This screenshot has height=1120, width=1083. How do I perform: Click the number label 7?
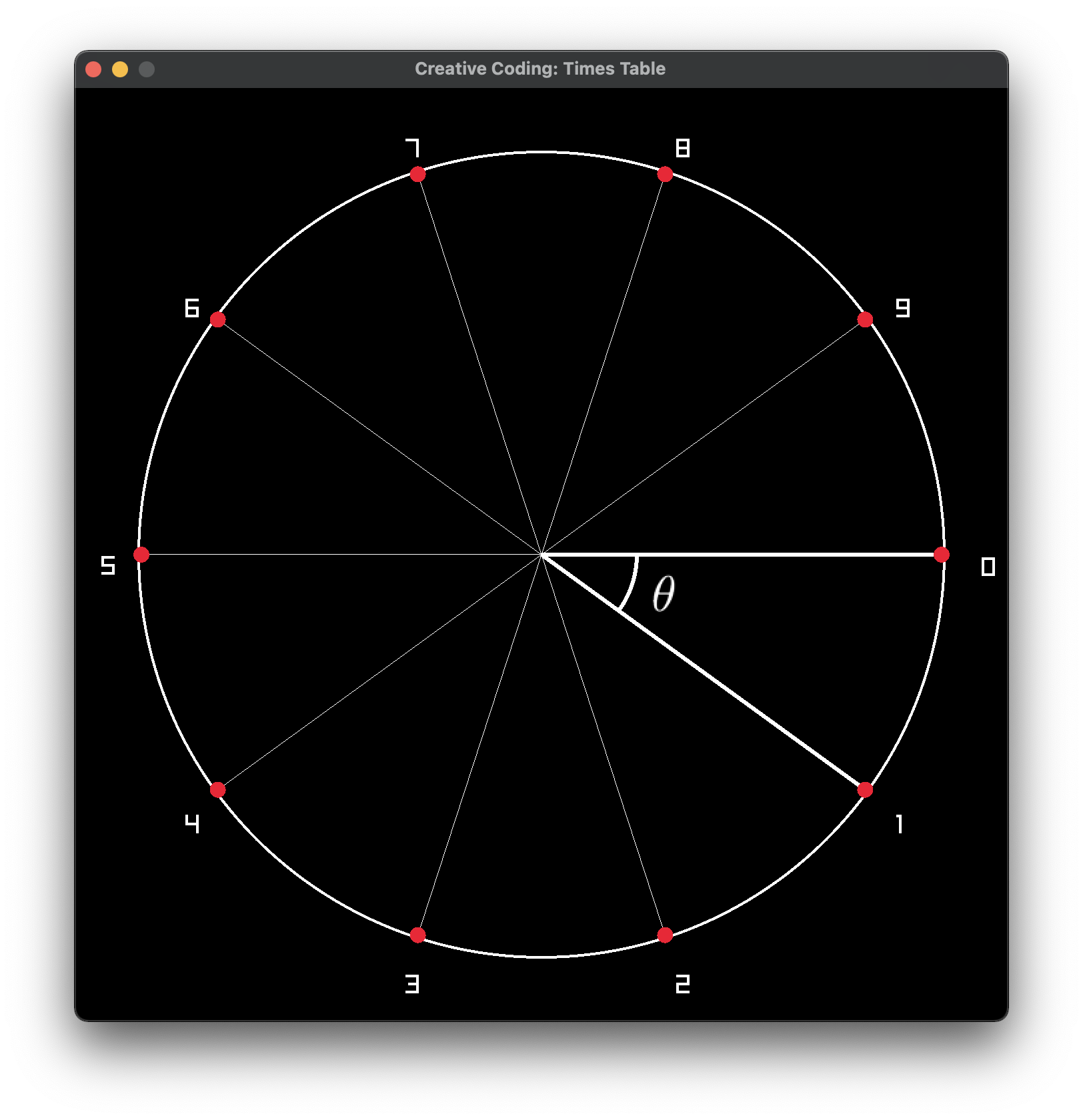coord(413,148)
